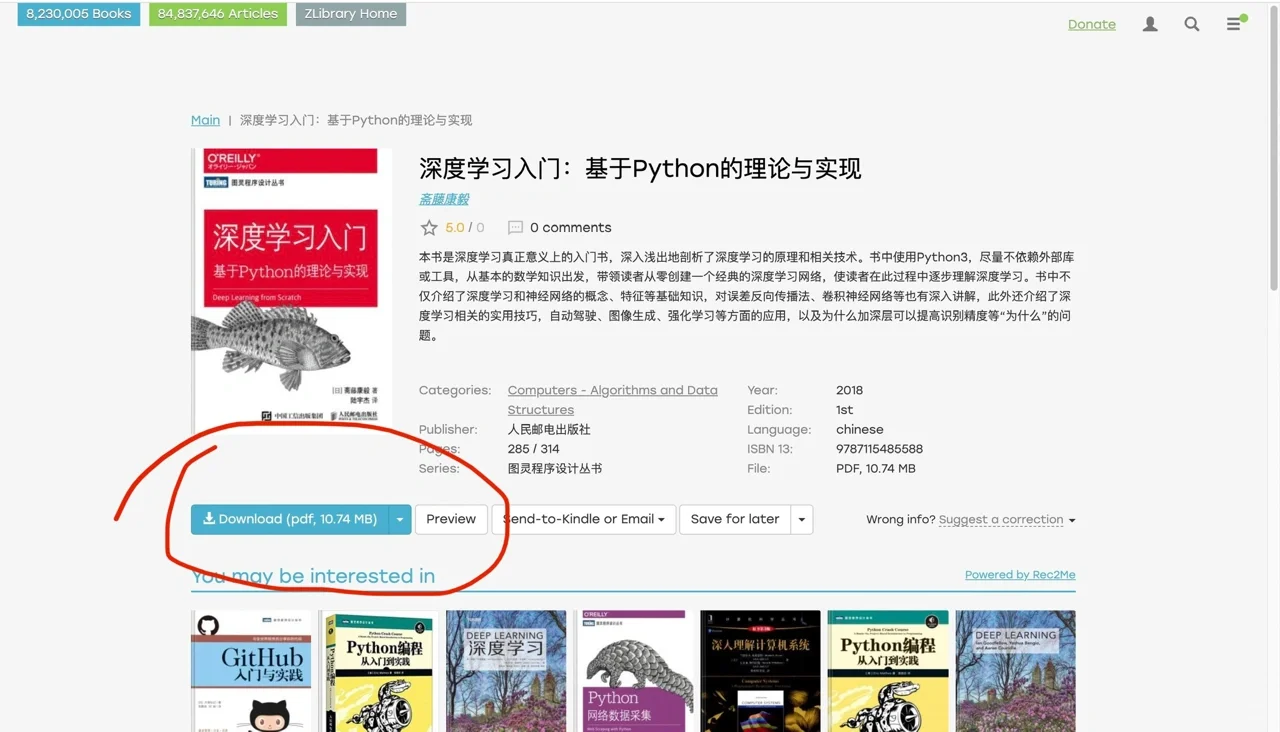
Task: Click the Powered by Rec2Me link
Action: click(x=1020, y=575)
